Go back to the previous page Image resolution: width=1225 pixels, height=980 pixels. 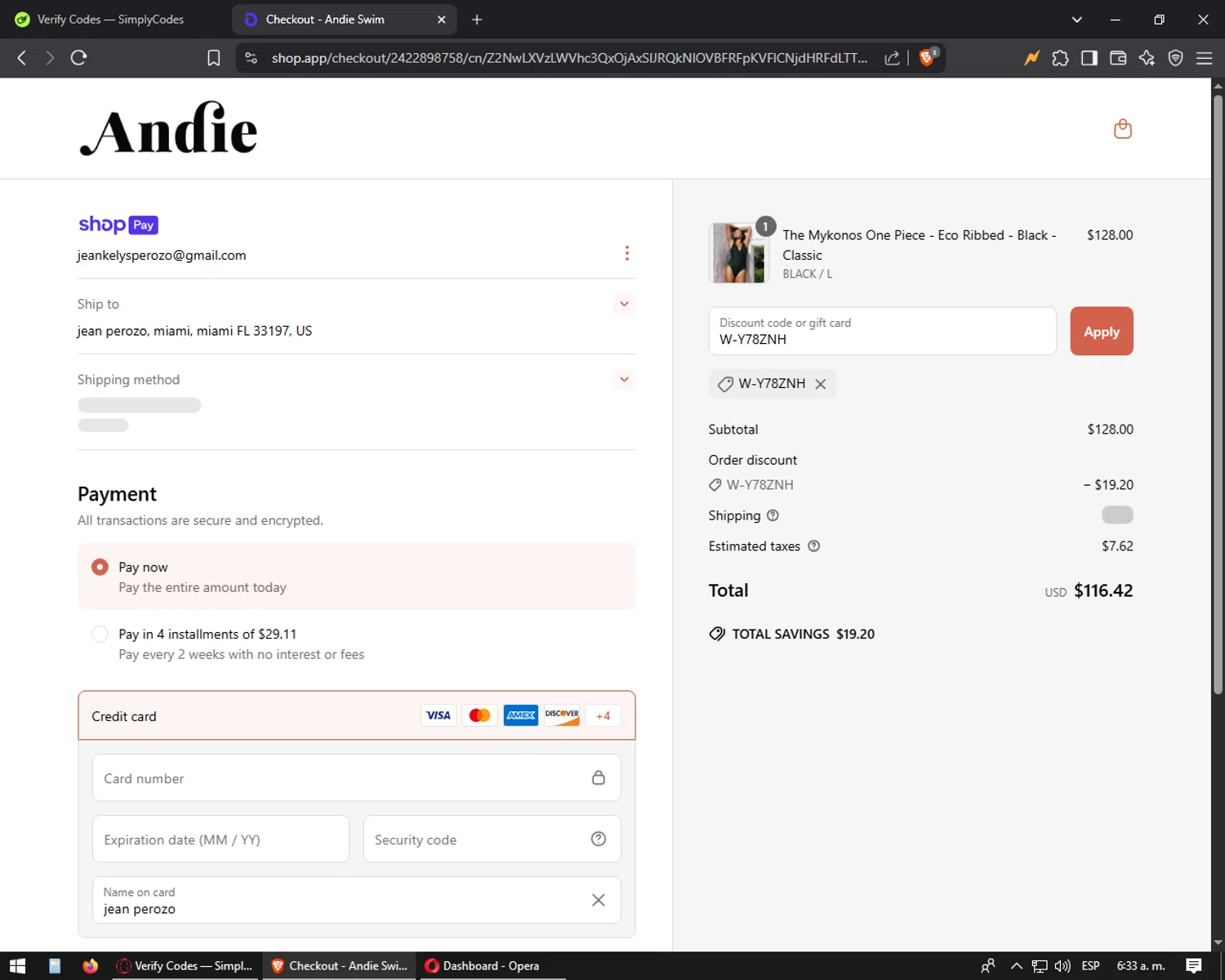coord(22,57)
